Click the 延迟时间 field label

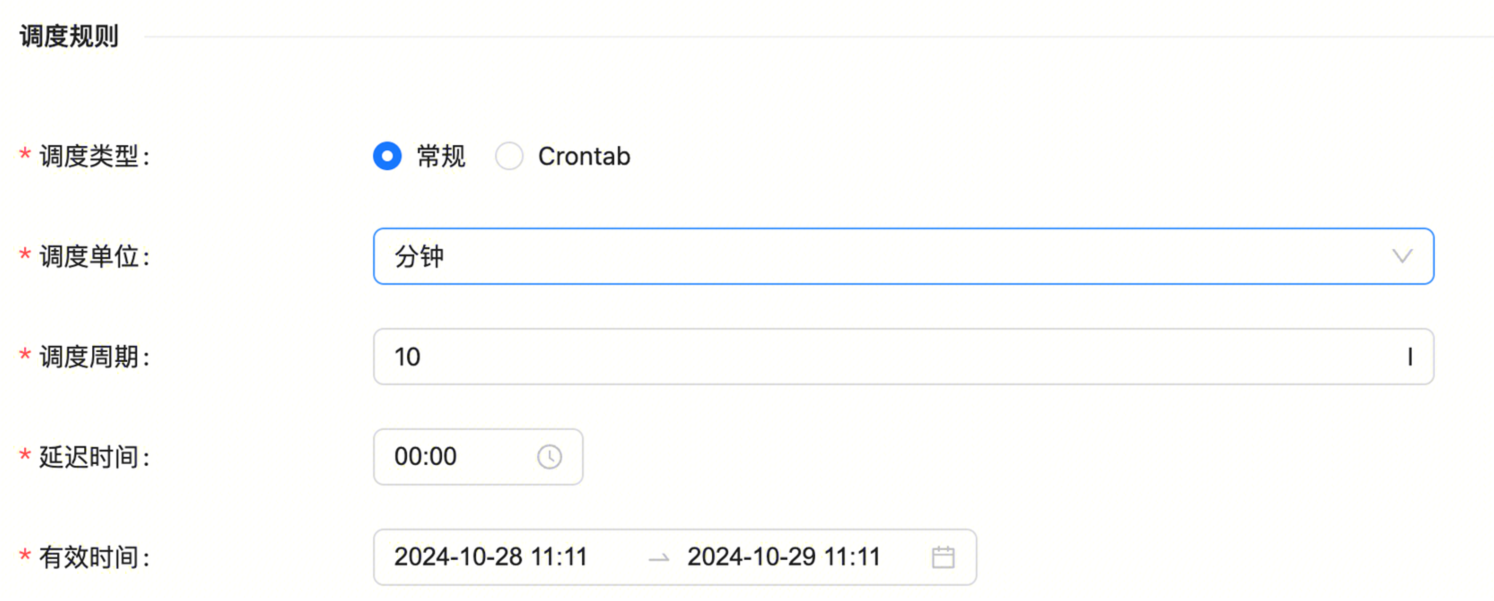coord(92,457)
